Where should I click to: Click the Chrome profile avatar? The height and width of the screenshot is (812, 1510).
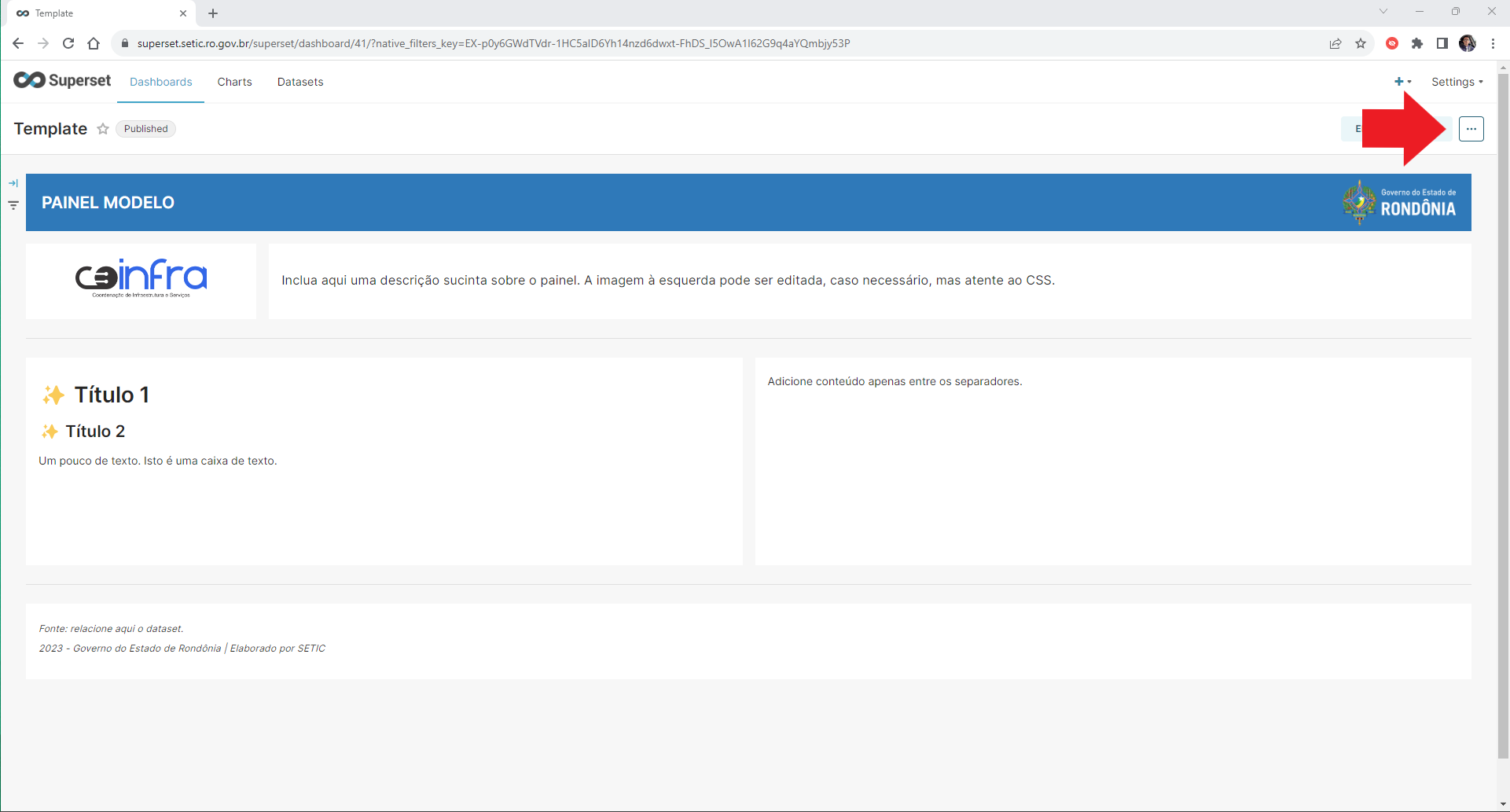(1468, 43)
